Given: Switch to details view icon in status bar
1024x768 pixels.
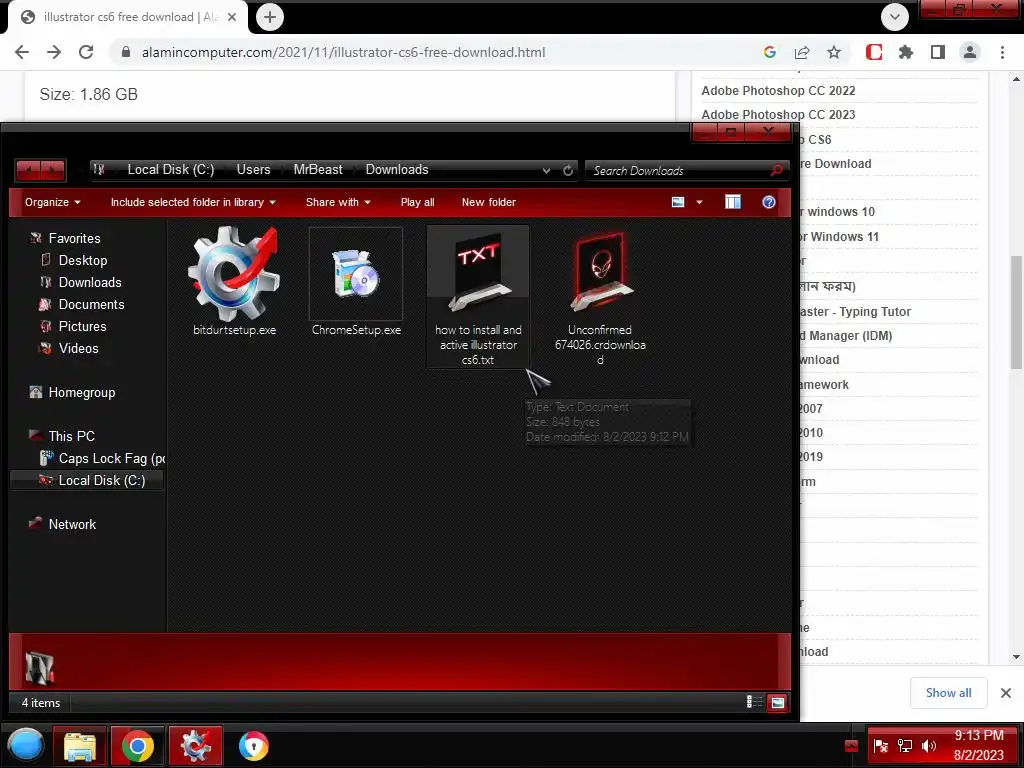Looking at the screenshot, I should click(x=754, y=702).
